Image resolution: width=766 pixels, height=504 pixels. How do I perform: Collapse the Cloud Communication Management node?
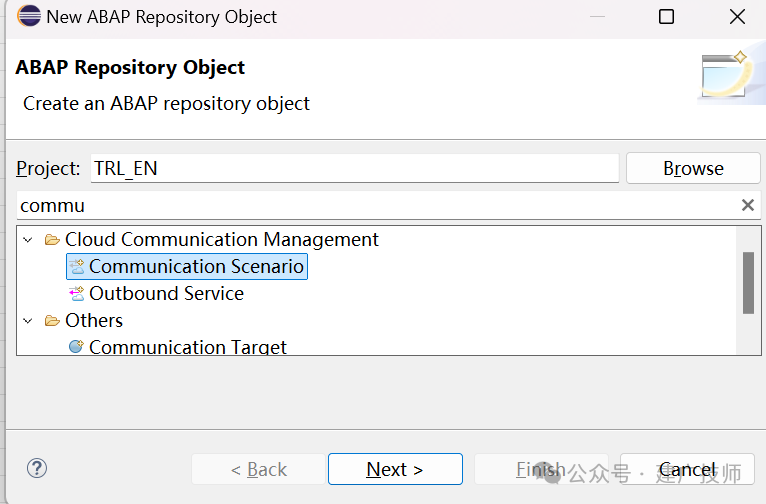(x=28, y=240)
